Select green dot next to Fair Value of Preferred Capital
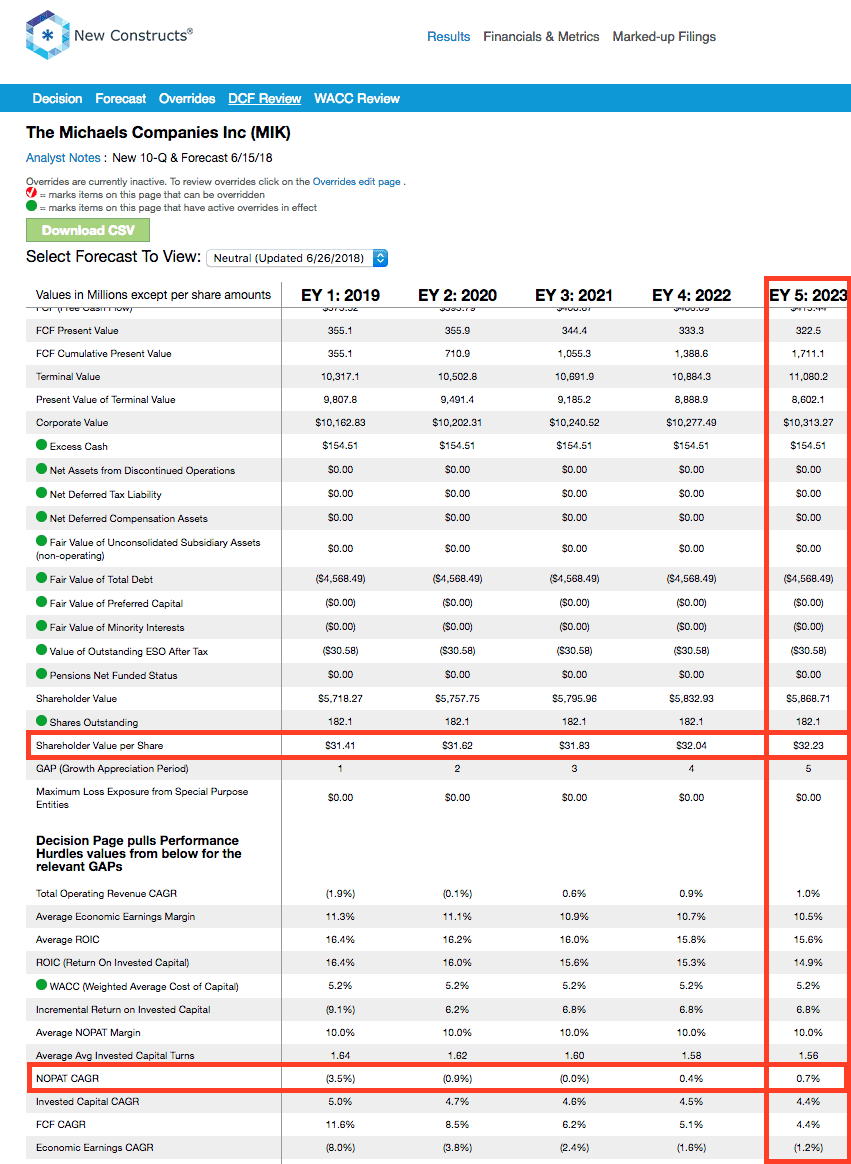This screenshot has width=851, height=1164. coord(41,603)
